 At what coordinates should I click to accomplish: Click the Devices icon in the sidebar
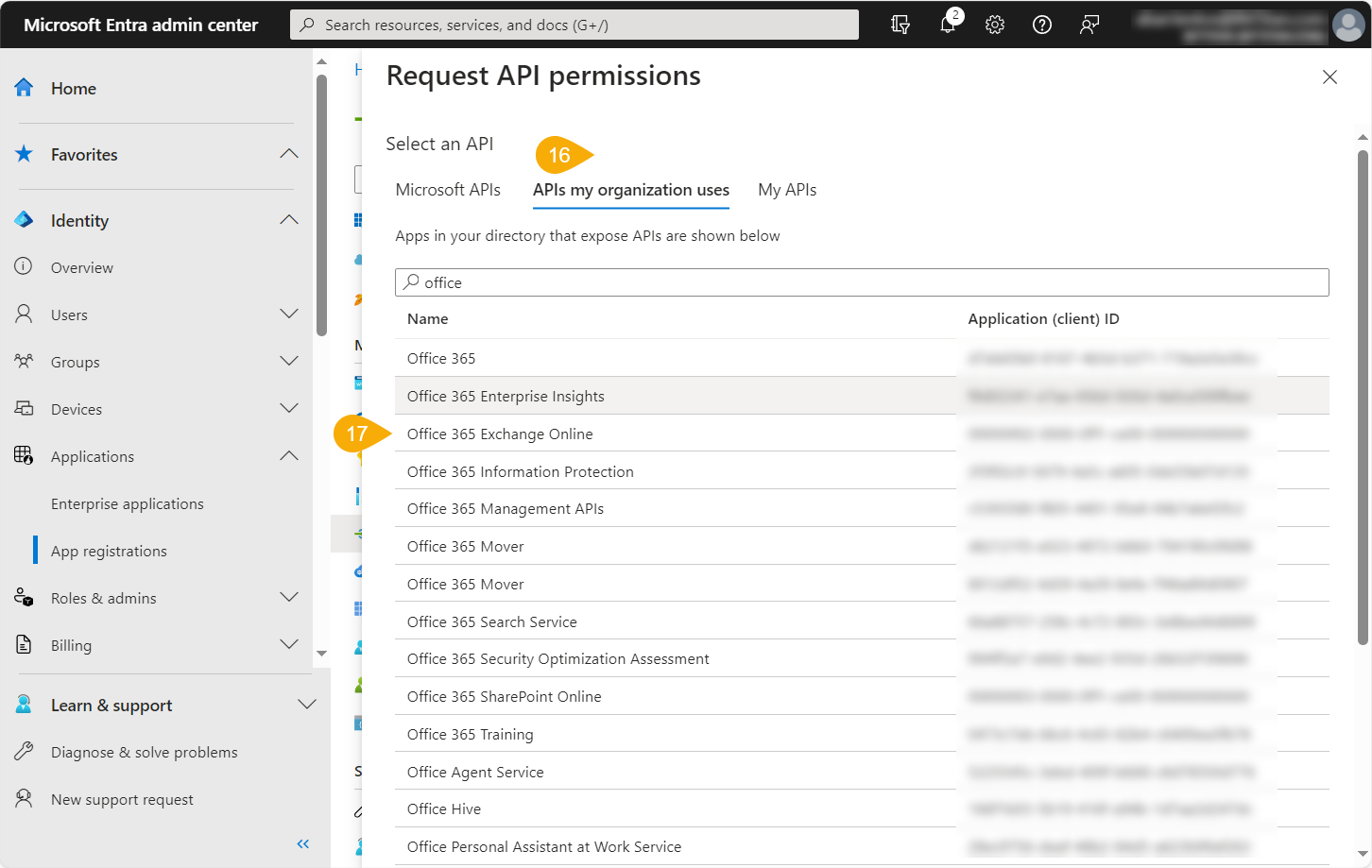(25, 408)
